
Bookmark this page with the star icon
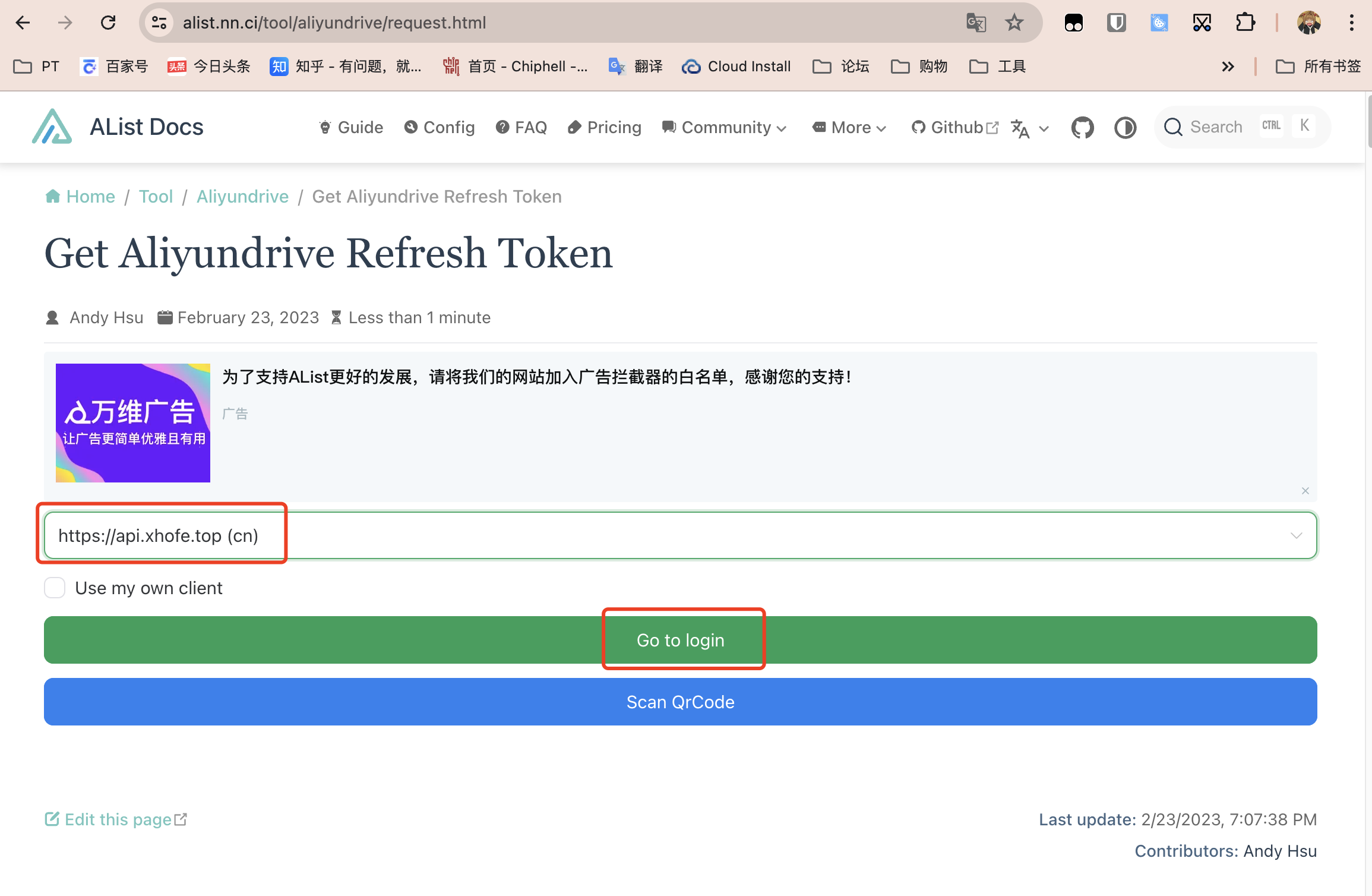(1014, 23)
